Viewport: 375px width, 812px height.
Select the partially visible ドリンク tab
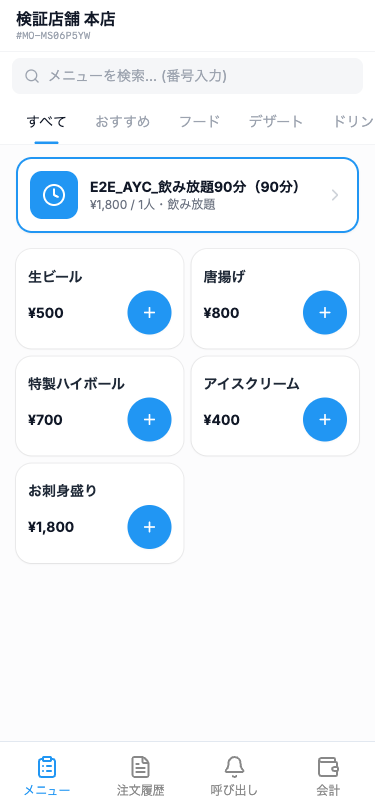[353, 122]
